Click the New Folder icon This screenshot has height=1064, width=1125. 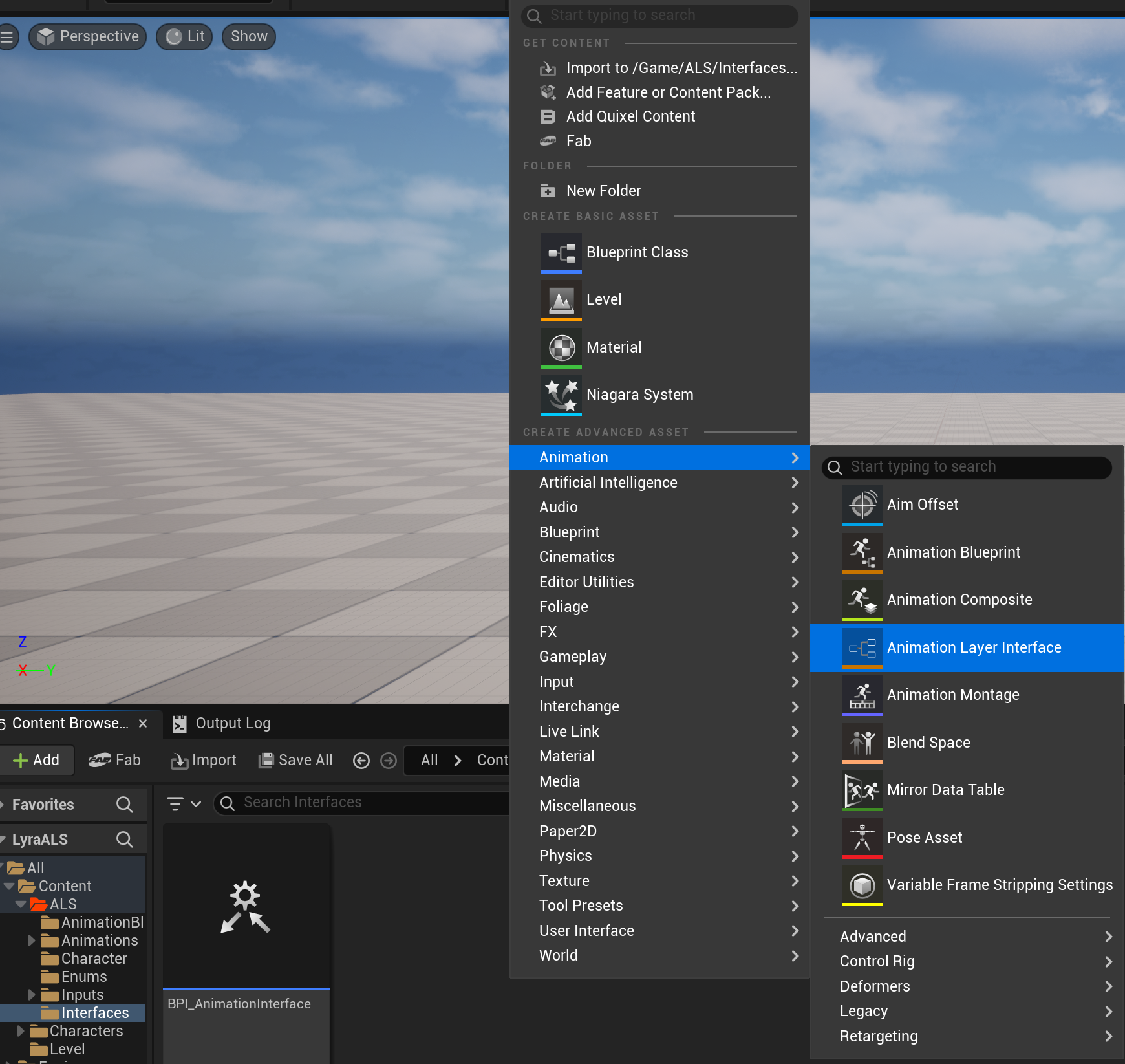(548, 191)
